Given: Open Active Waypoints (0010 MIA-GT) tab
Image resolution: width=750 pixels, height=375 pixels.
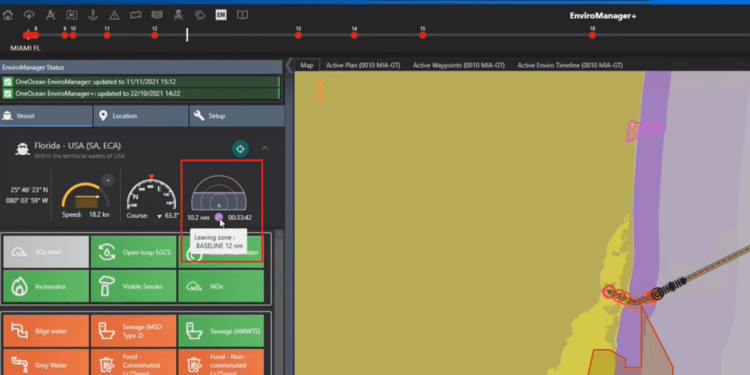Looking at the screenshot, I should [x=459, y=65].
